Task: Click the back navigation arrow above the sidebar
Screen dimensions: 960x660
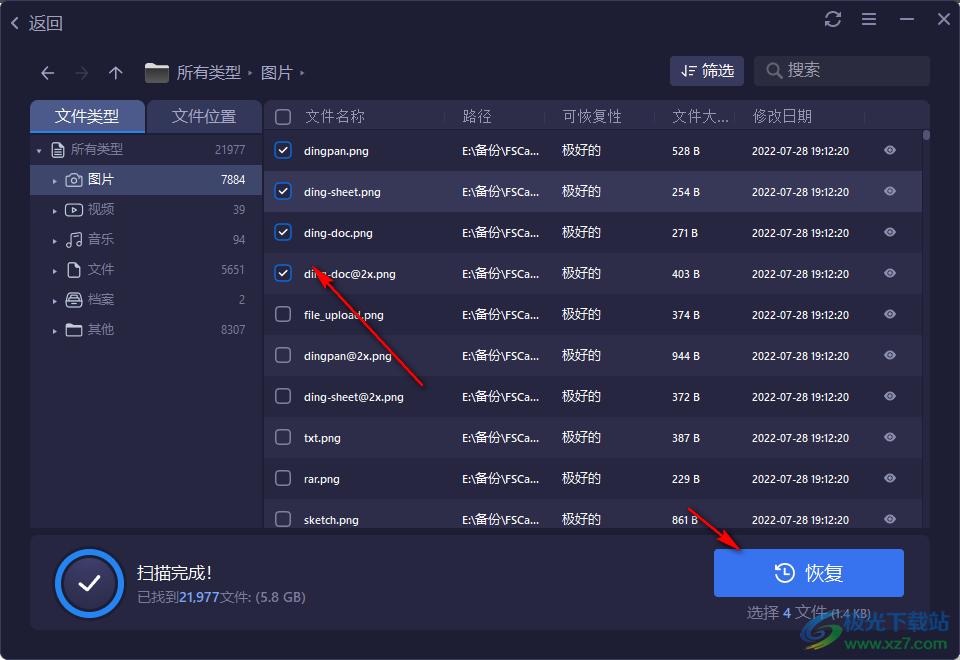Action: click(x=47, y=72)
